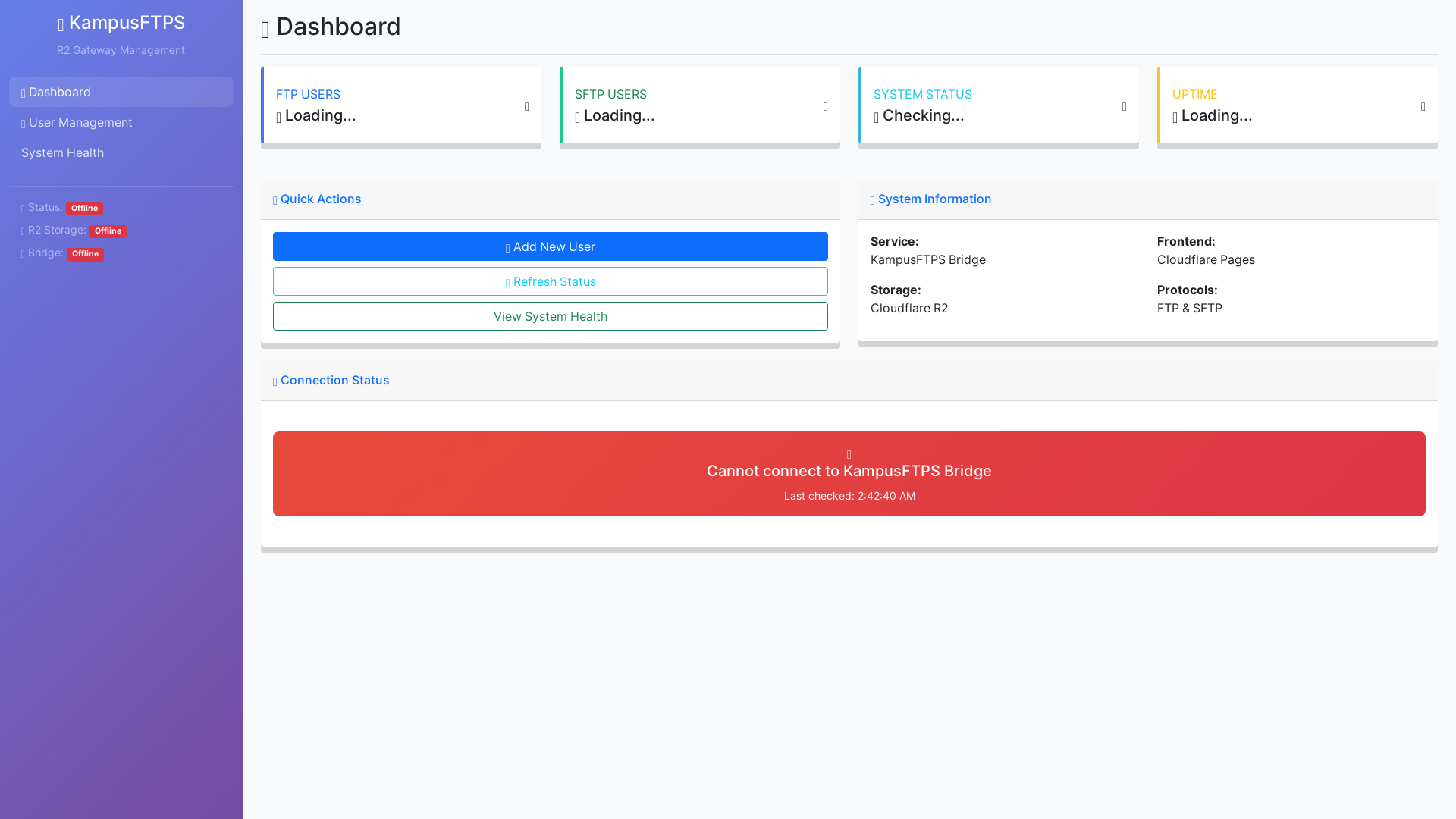1456x819 pixels.
Task: Click the icon next to sidebar Status label
Action: [x=24, y=209]
